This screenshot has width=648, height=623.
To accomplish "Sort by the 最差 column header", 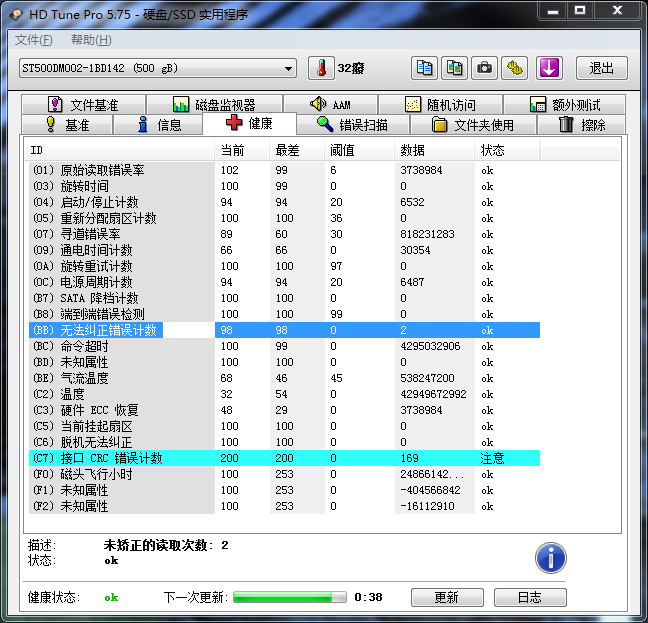I will (297, 150).
